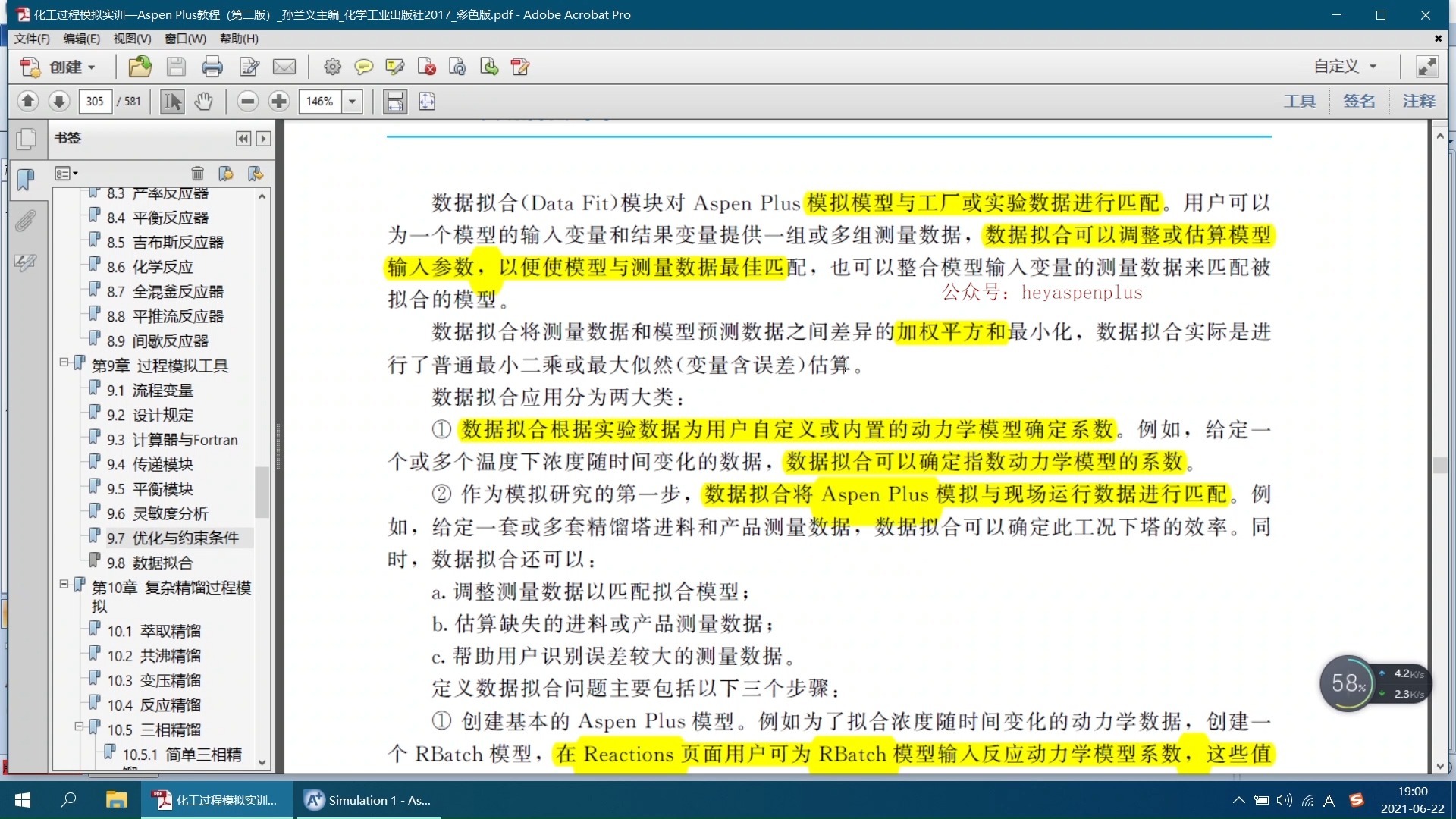This screenshot has width=1456, height=819.
Task: Toggle fit width scrolling mode
Action: 395,101
